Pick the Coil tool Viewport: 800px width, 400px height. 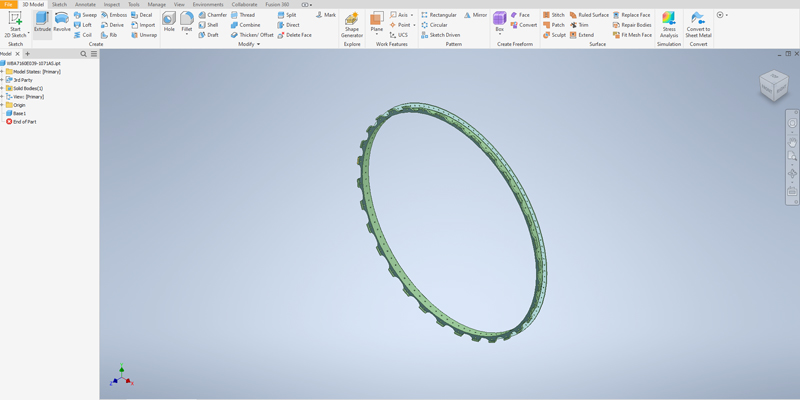(83, 35)
